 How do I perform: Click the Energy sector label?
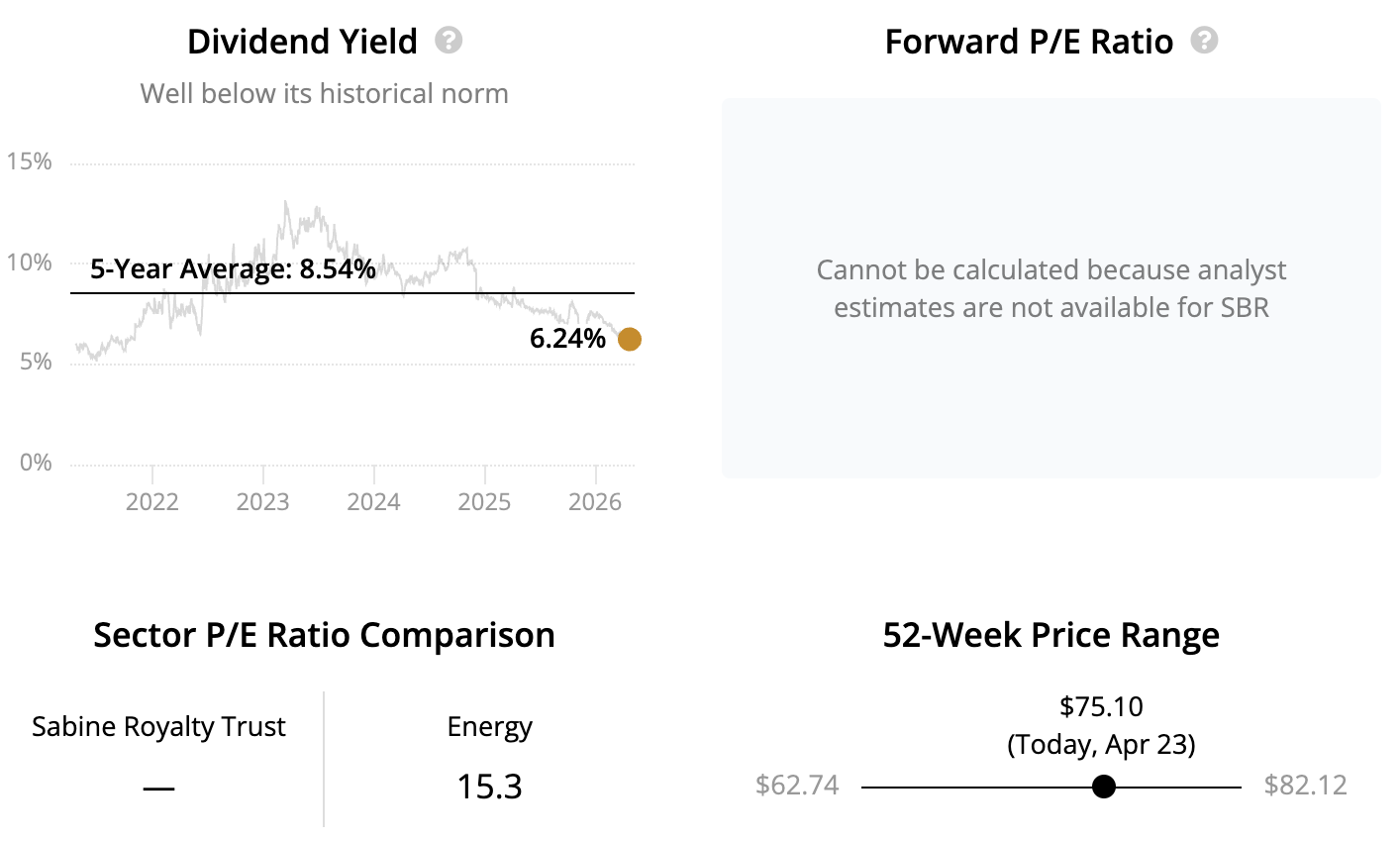[489, 727]
